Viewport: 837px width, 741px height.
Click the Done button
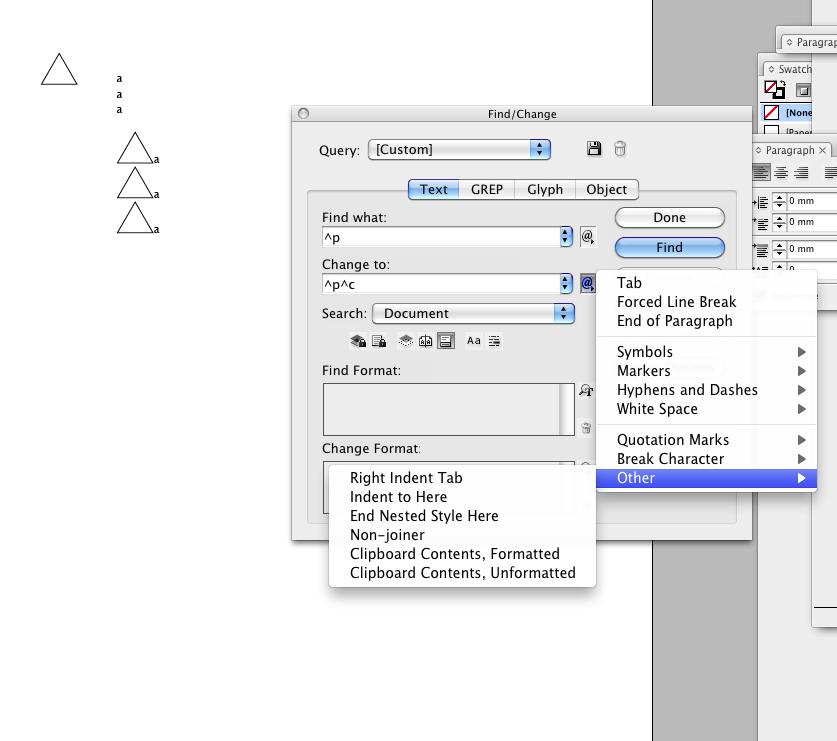(669, 217)
